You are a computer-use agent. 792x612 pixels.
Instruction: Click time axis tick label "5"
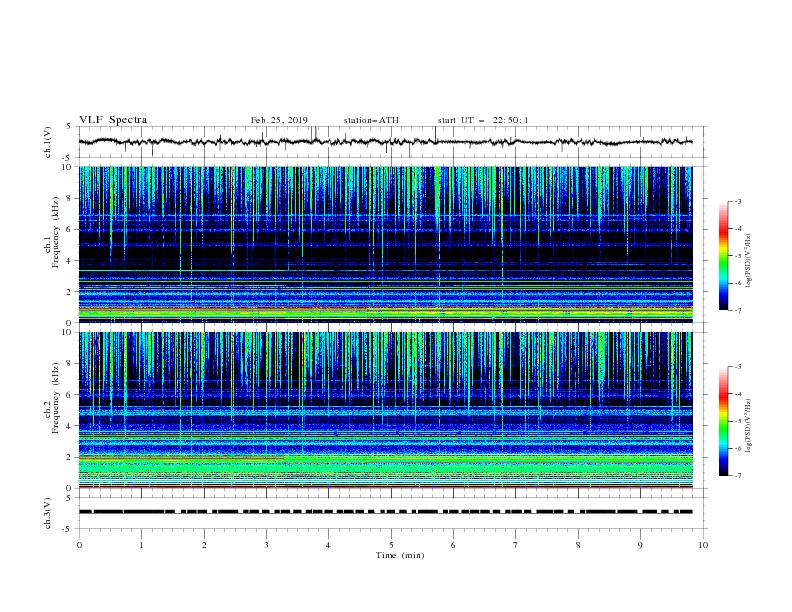[x=391, y=545]
